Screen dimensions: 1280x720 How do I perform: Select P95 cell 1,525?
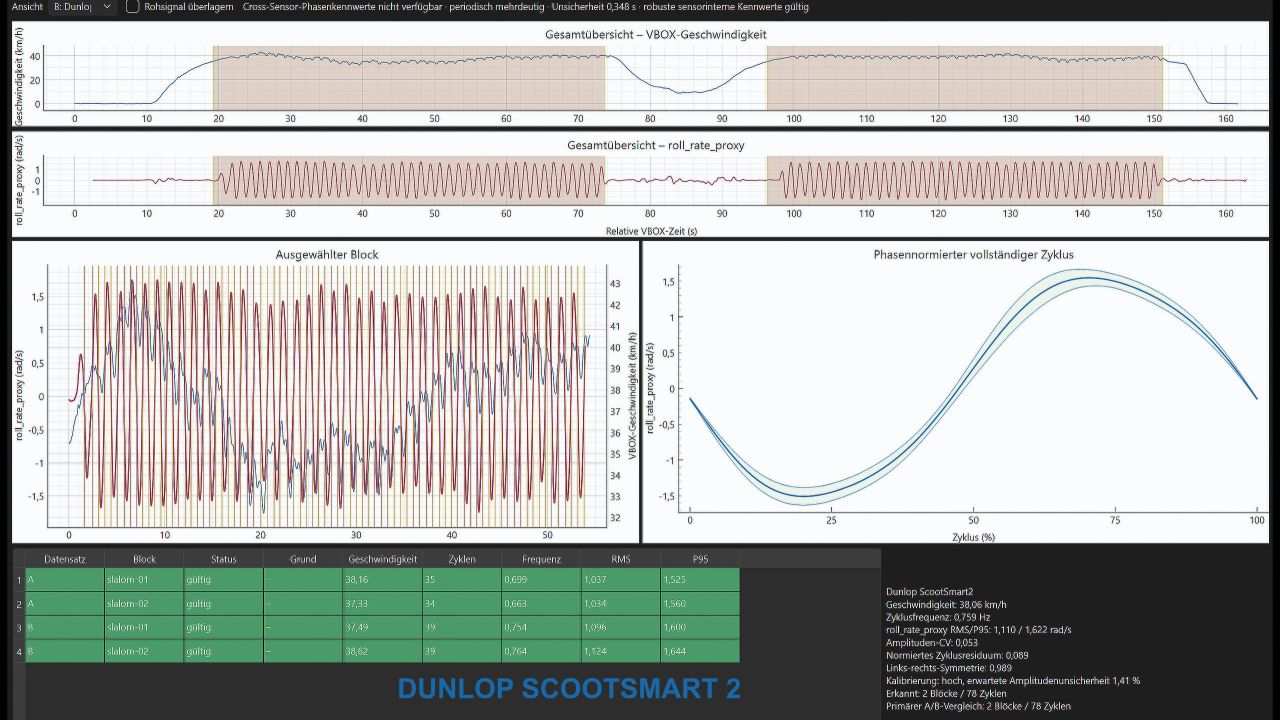[700, 580]
